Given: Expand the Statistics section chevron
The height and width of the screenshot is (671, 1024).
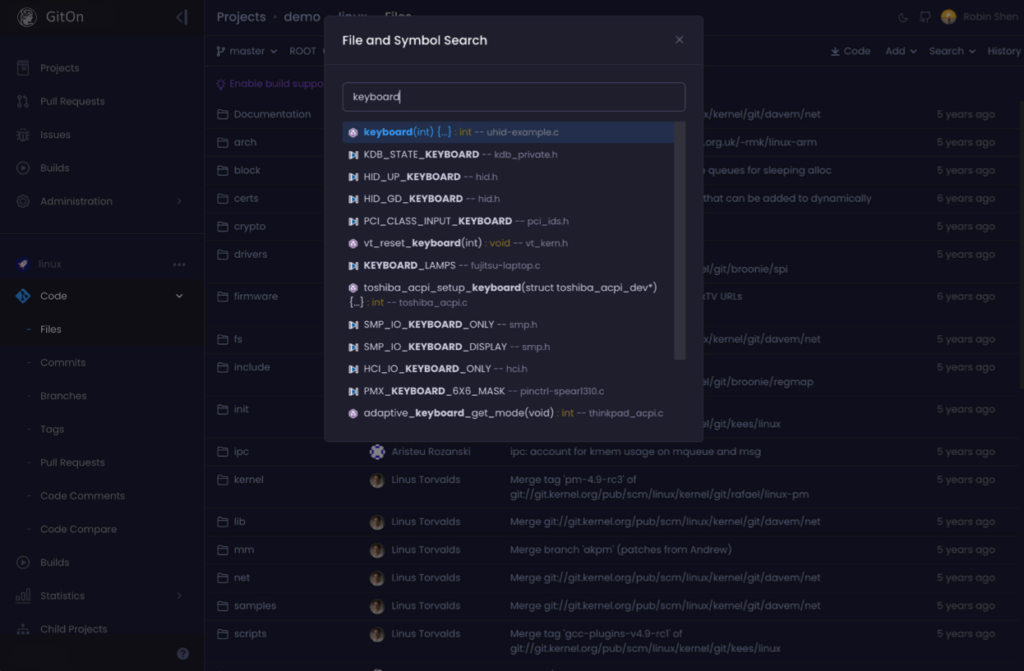Looking at the screenshot, I should [179, 596].
